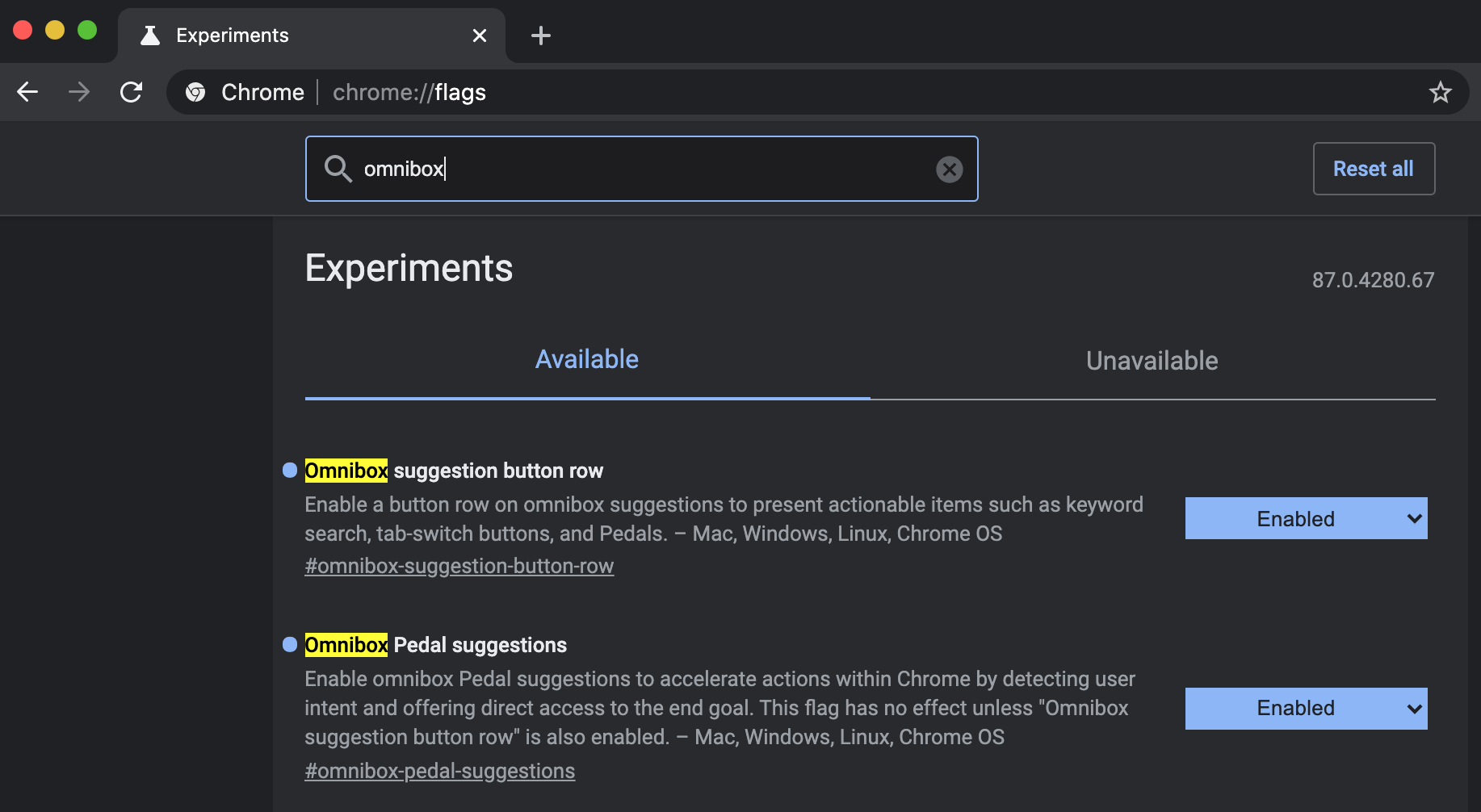Open dropdown for Omnibox suggestion button row
This screenshot has width=1481, height=812.
point(1305,518)
